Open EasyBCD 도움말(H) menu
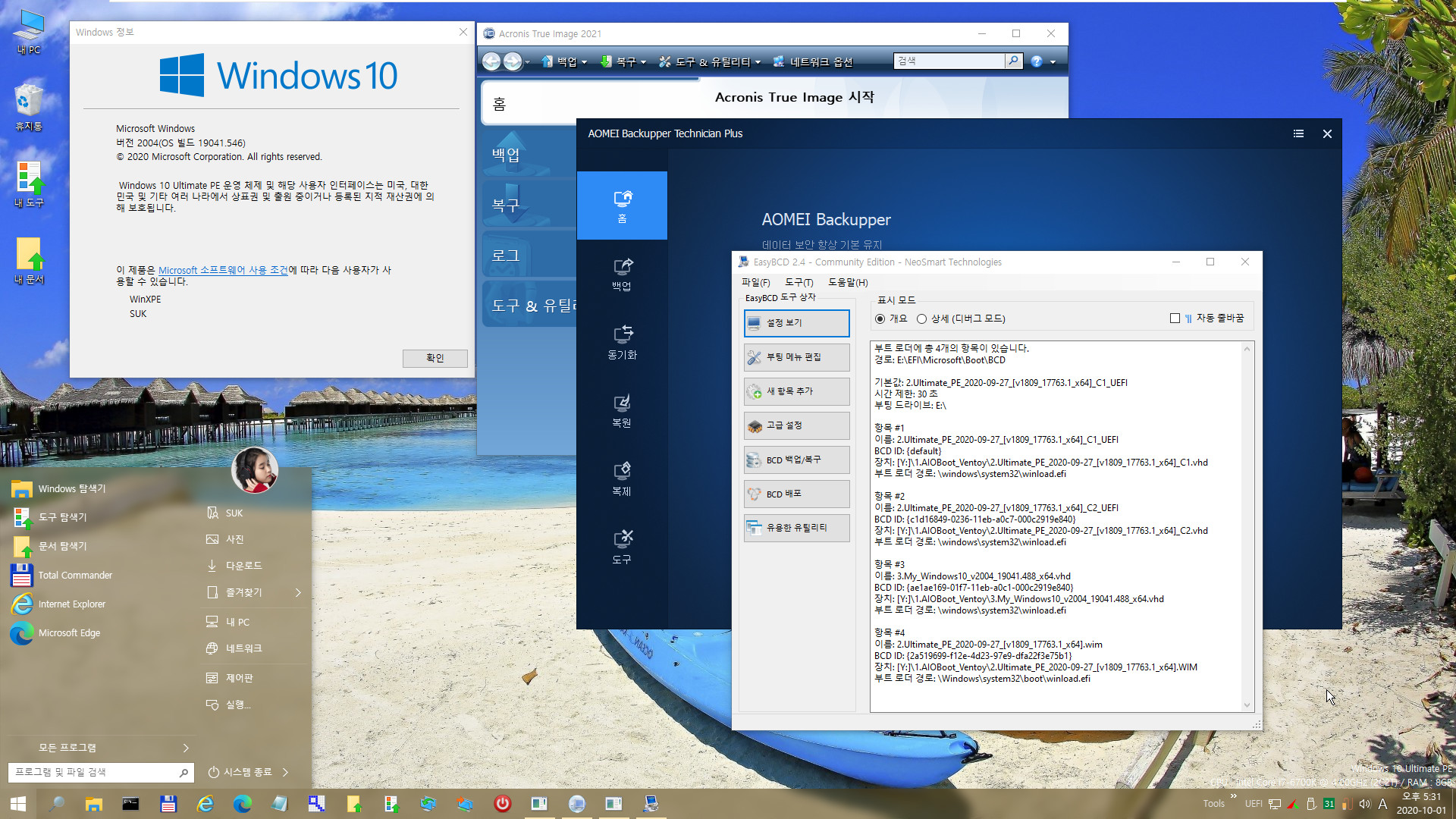The width and height of the screenshot is (1456, 819). pos(848,282)
